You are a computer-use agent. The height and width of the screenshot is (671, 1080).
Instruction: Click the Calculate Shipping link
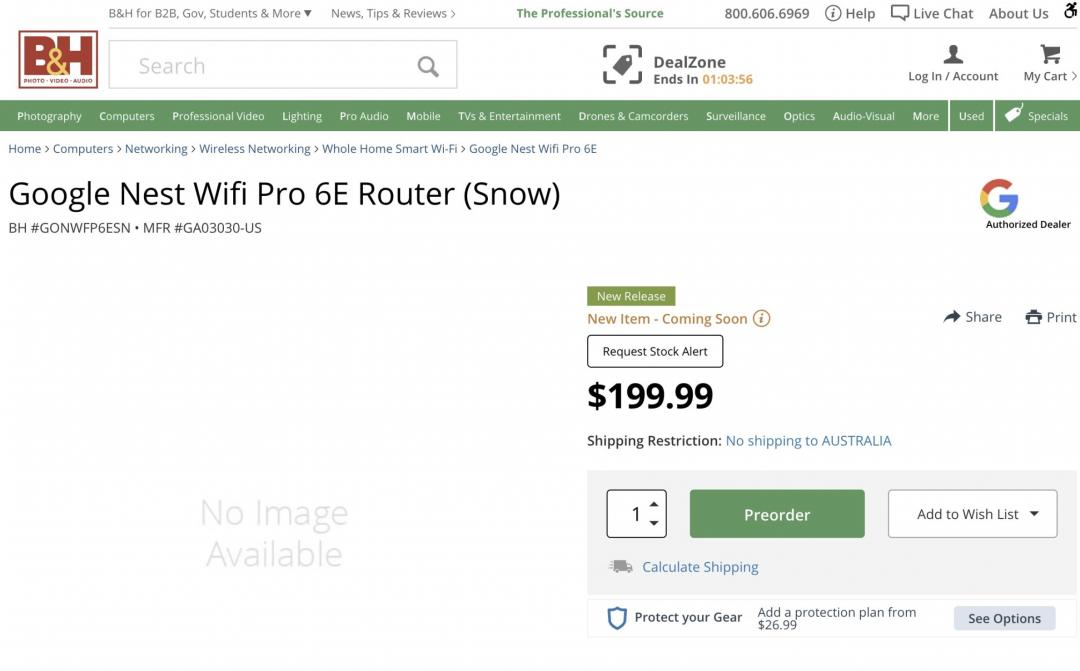point(700,567)
